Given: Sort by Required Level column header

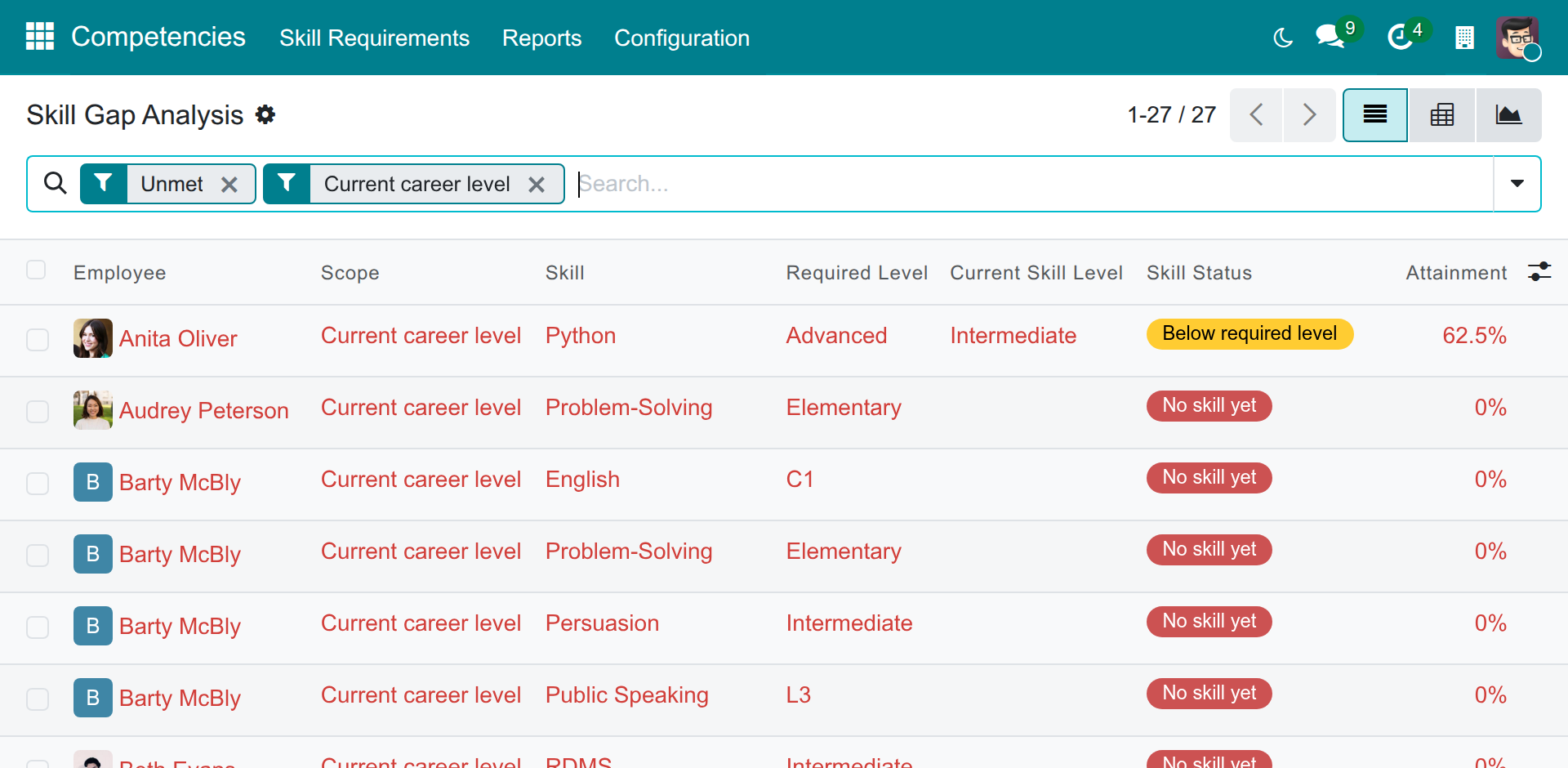Looking at the screenshot, I should [x=857, y=273].
